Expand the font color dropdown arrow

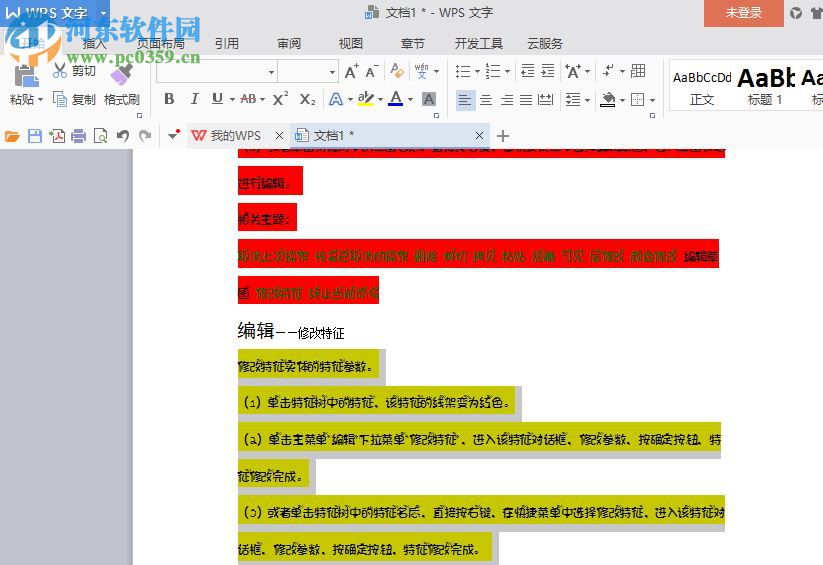410,99
